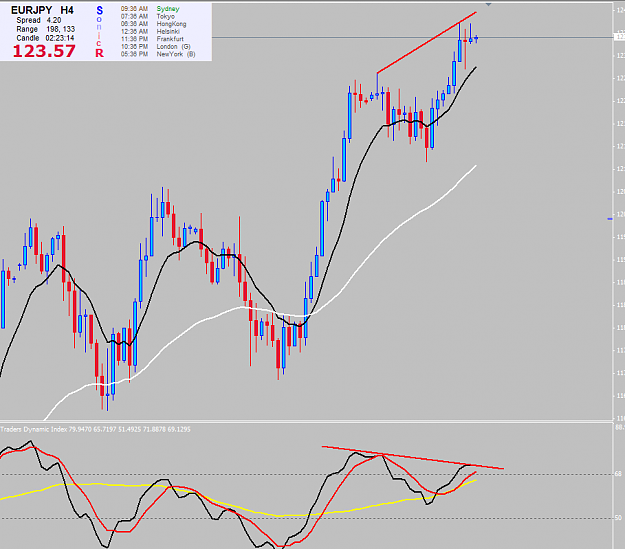Viewport: 625px width, 549px height.
Task: Click the NewYork (B) session label
Action: (x=176, y=54)
